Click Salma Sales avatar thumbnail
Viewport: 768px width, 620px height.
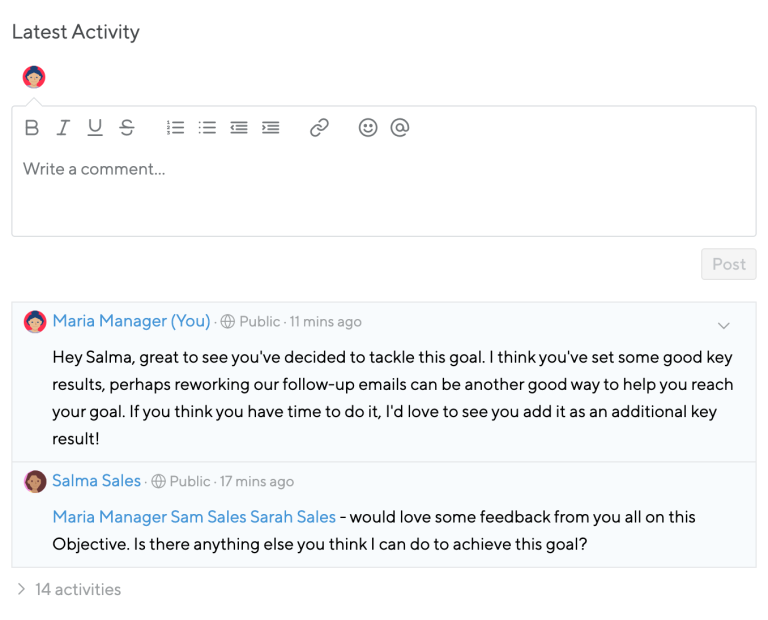click(x=35, y=481)
